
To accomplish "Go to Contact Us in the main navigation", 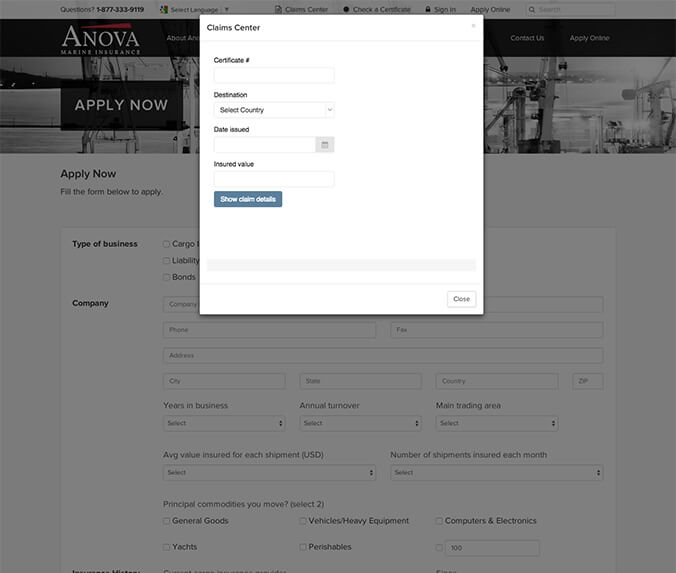I will [527, 38].
